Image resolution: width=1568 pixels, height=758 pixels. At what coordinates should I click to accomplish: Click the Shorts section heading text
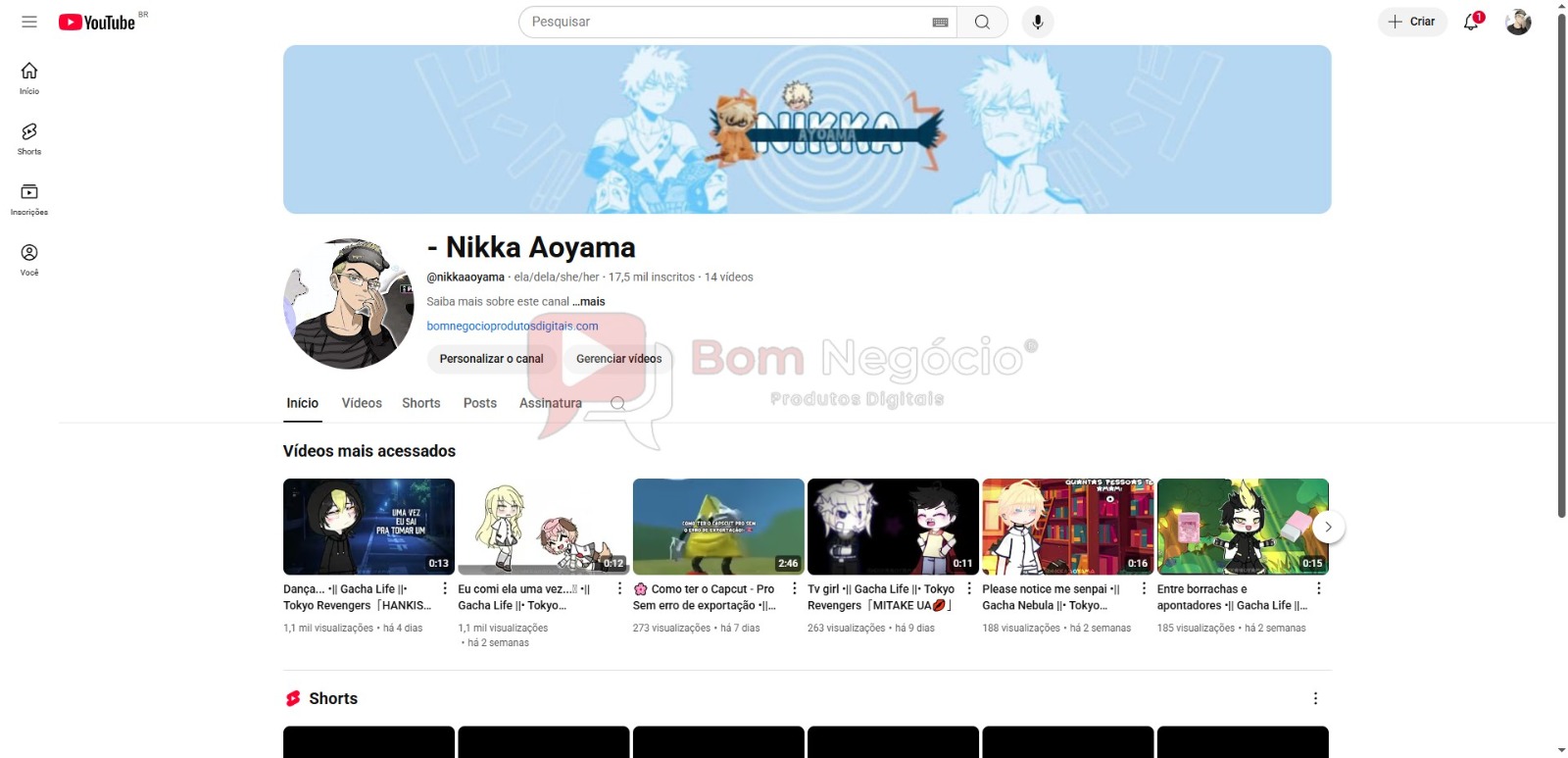click(333, 698)
